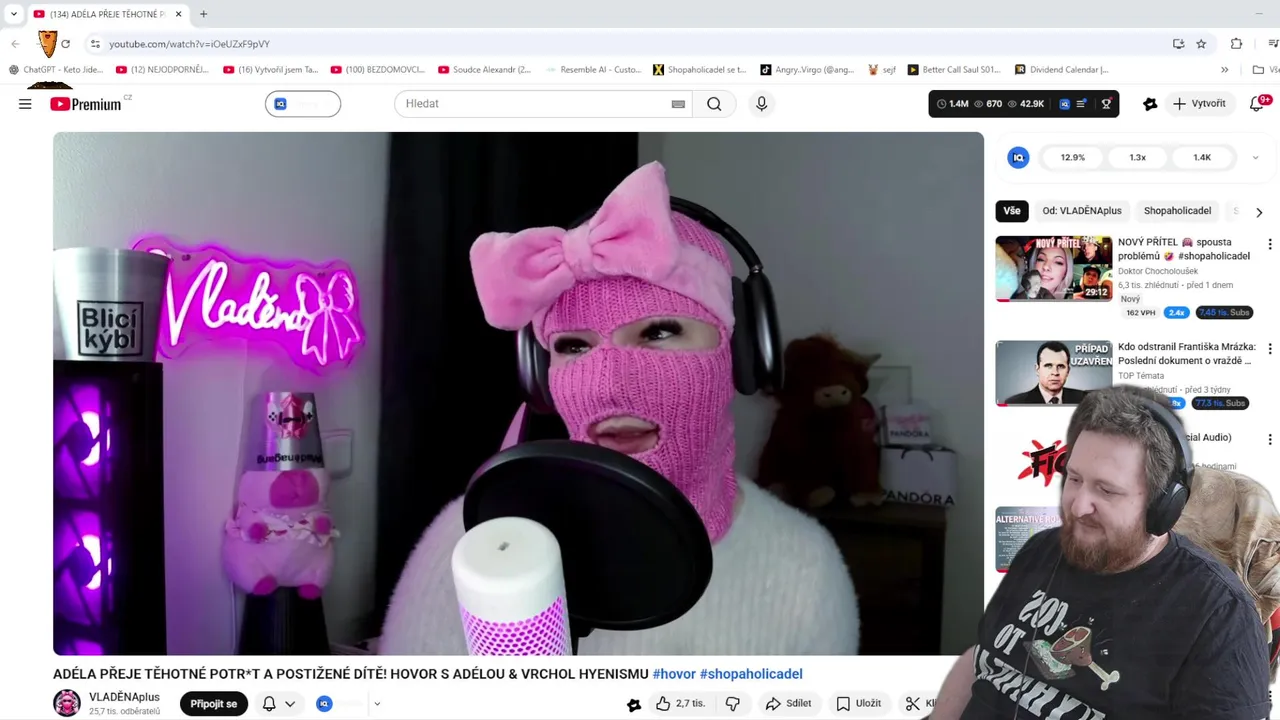Open the on-screen keyboard icon in search
Viewport: 1280px width, 720px height.
[678, 104]
